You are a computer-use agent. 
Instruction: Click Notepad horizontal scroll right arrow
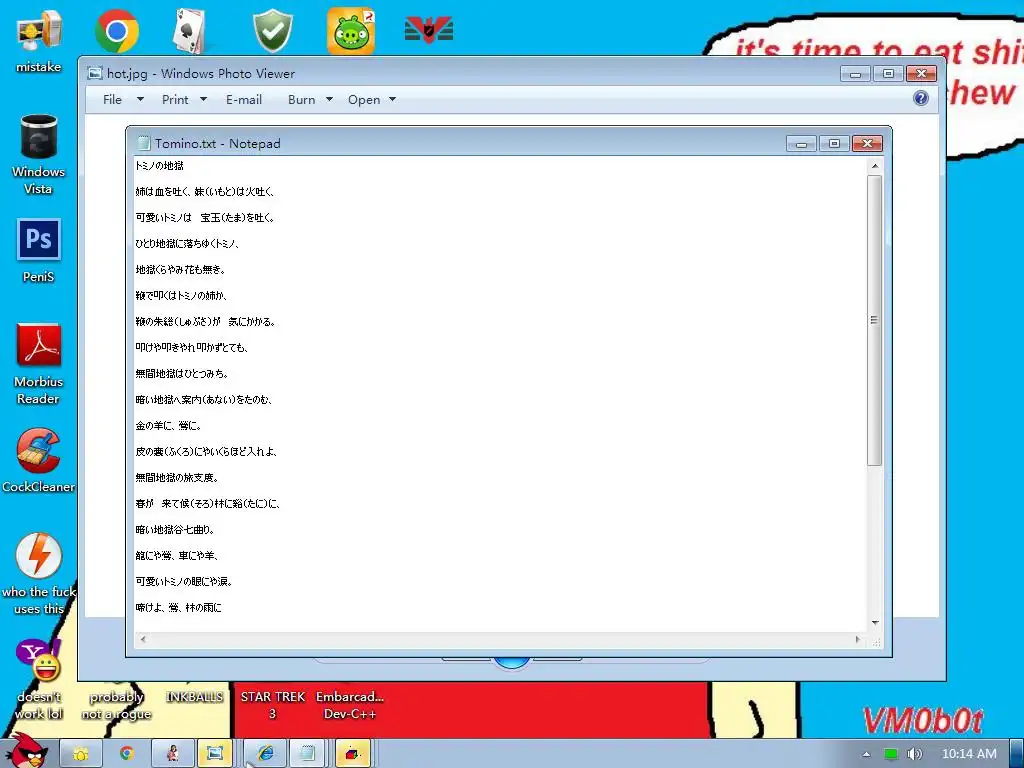858,639
